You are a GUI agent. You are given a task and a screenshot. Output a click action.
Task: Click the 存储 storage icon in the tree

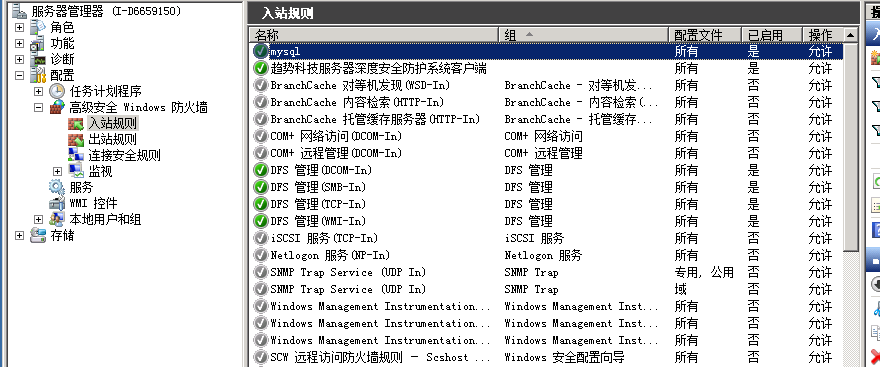pyautogui.click(x=38, y=235)
